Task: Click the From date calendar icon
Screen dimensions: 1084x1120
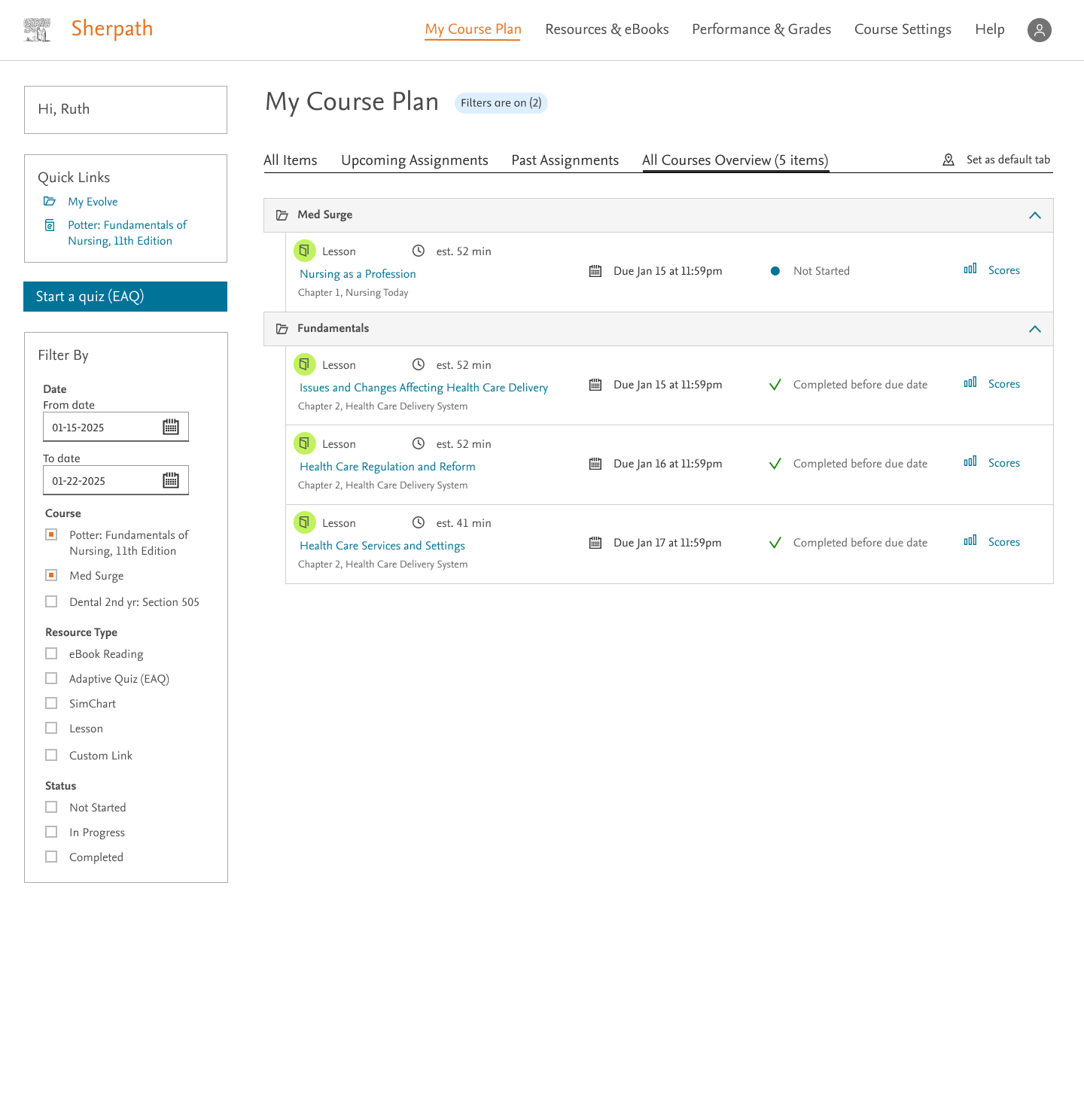Action: (x=171, y=427)
